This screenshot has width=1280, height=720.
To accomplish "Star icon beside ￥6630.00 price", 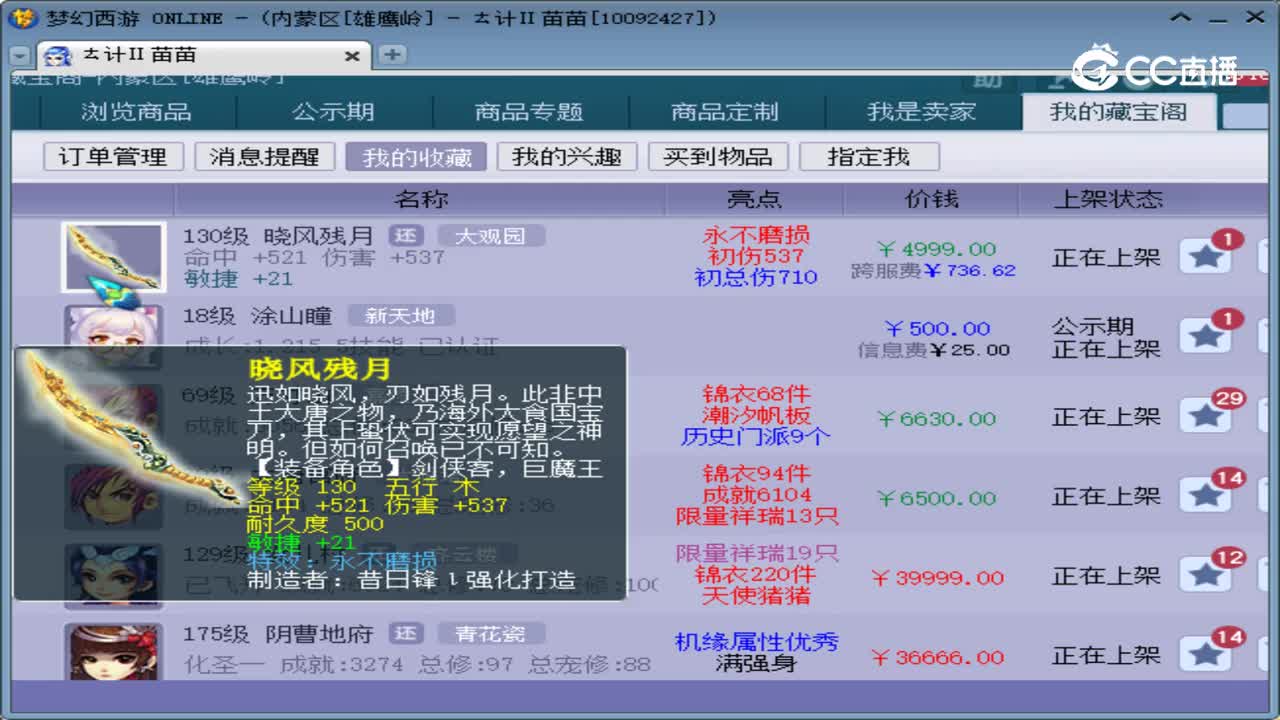I will [1205, 416].
